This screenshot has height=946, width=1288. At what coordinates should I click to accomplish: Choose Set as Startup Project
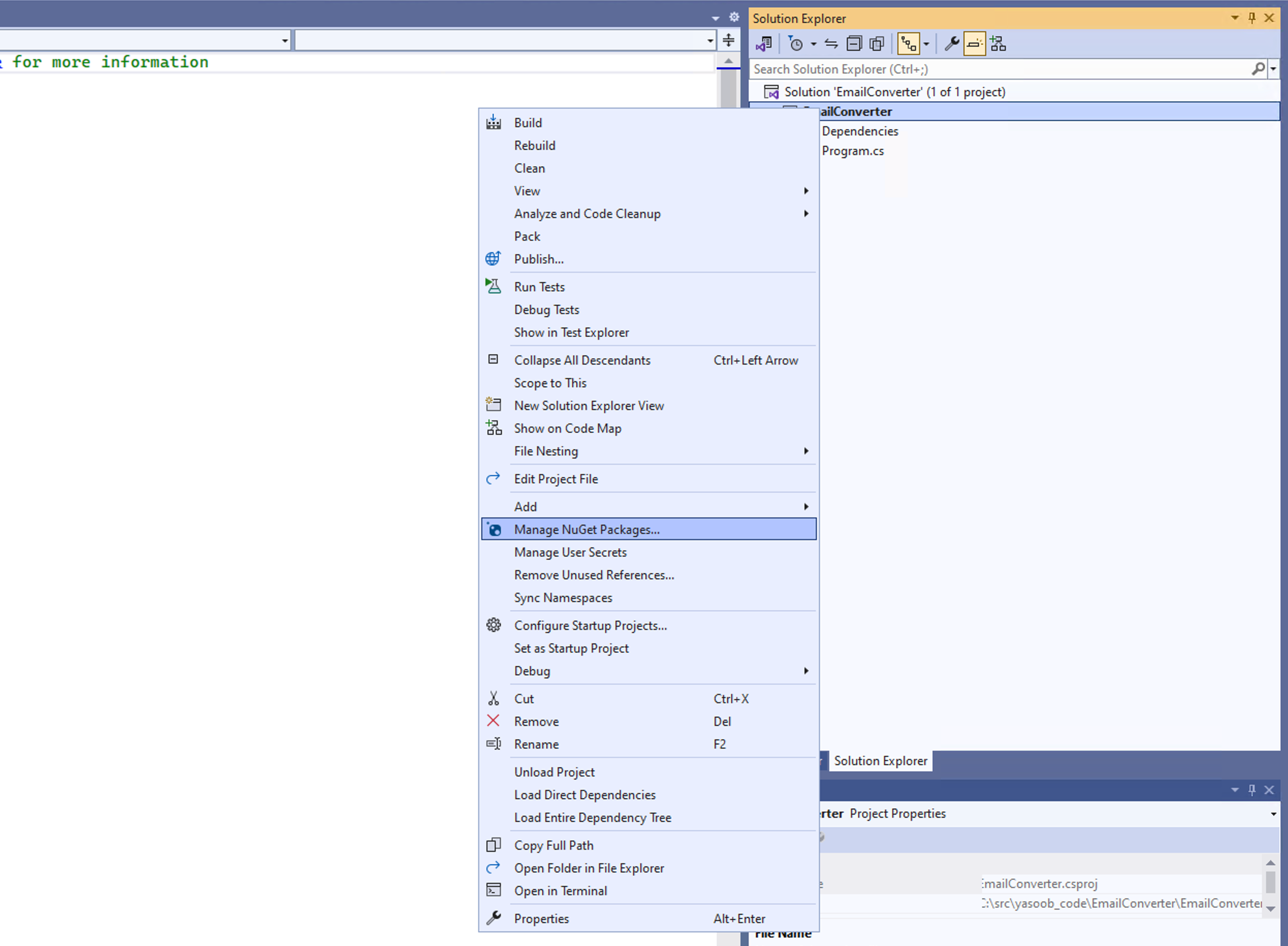coord(571,648)
